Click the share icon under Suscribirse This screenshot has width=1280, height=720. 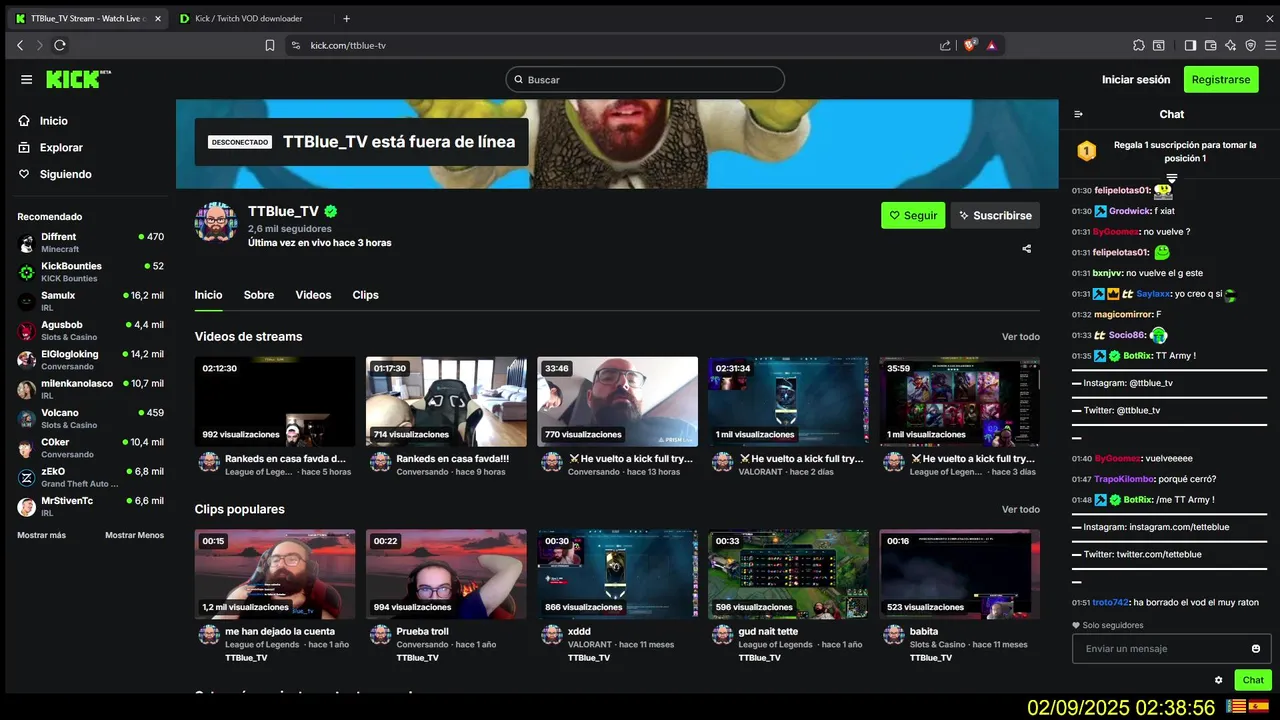click(1027, 249)
